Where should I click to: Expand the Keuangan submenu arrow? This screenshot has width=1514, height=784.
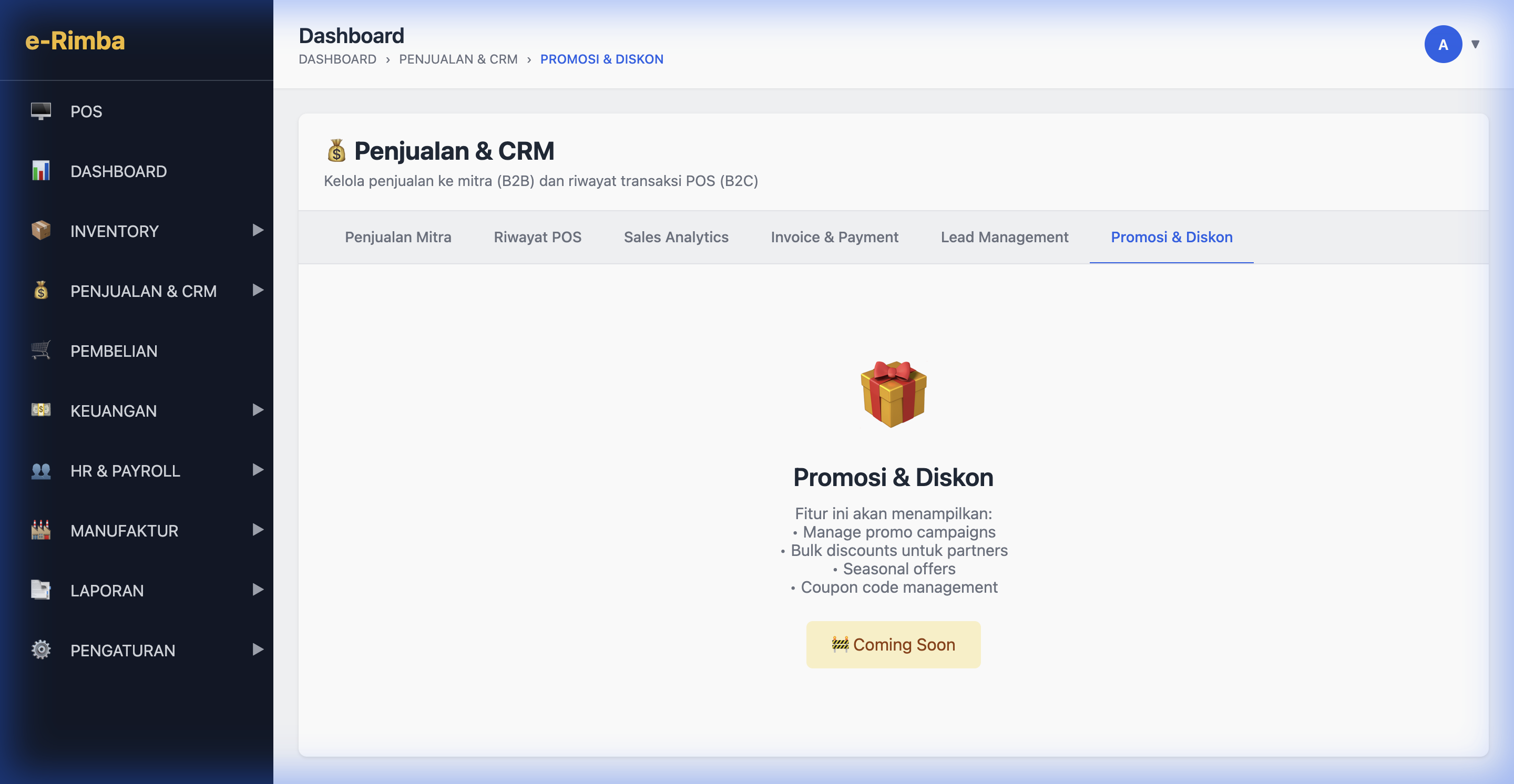[x=258, y=410]
